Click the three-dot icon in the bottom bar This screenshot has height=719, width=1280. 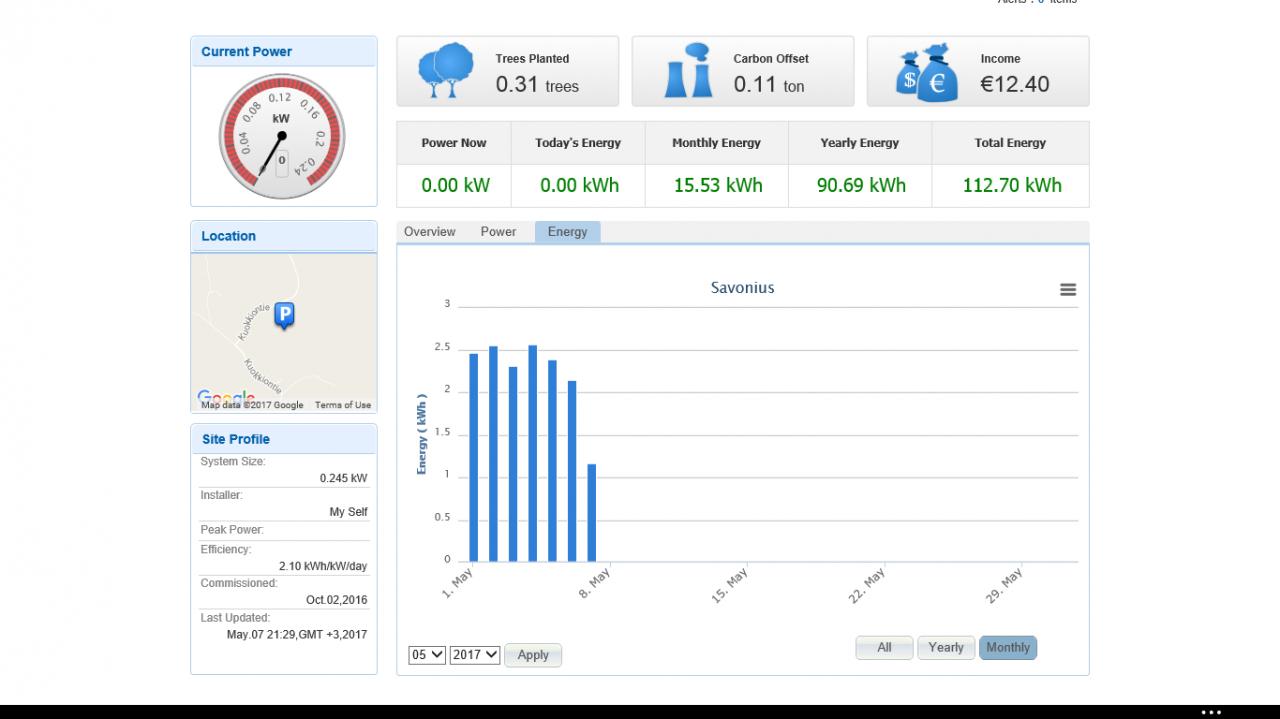1211,712
